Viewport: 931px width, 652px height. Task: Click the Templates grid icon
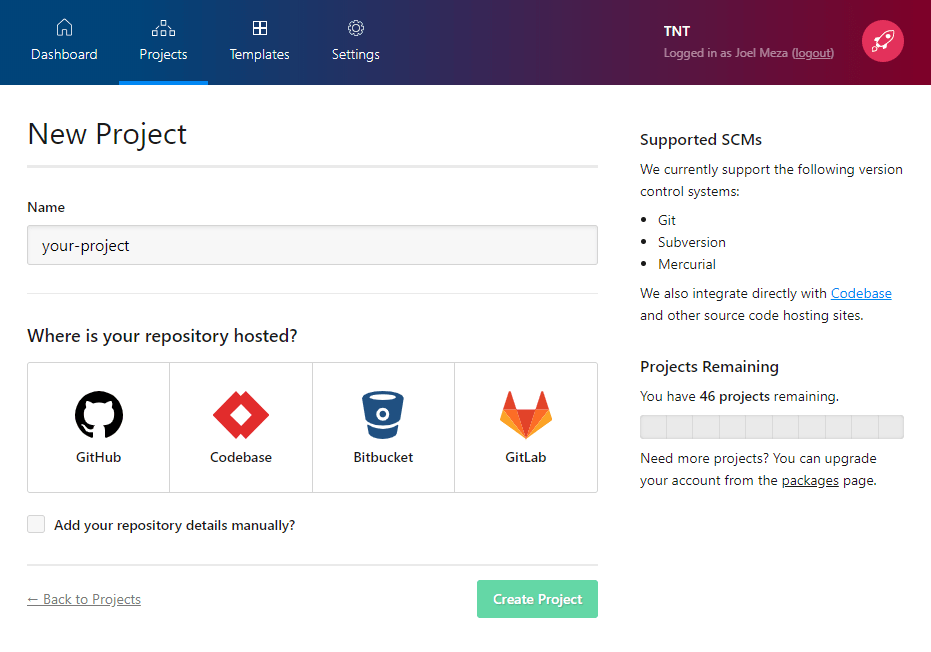(259, 28)
